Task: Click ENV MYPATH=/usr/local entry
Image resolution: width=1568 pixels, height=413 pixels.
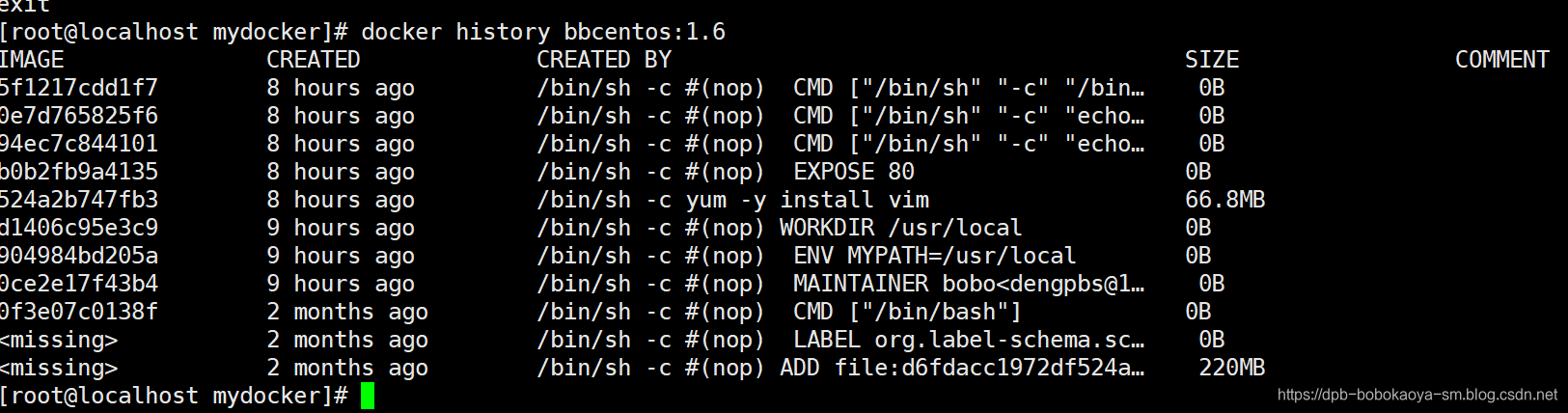Action: 934,256
